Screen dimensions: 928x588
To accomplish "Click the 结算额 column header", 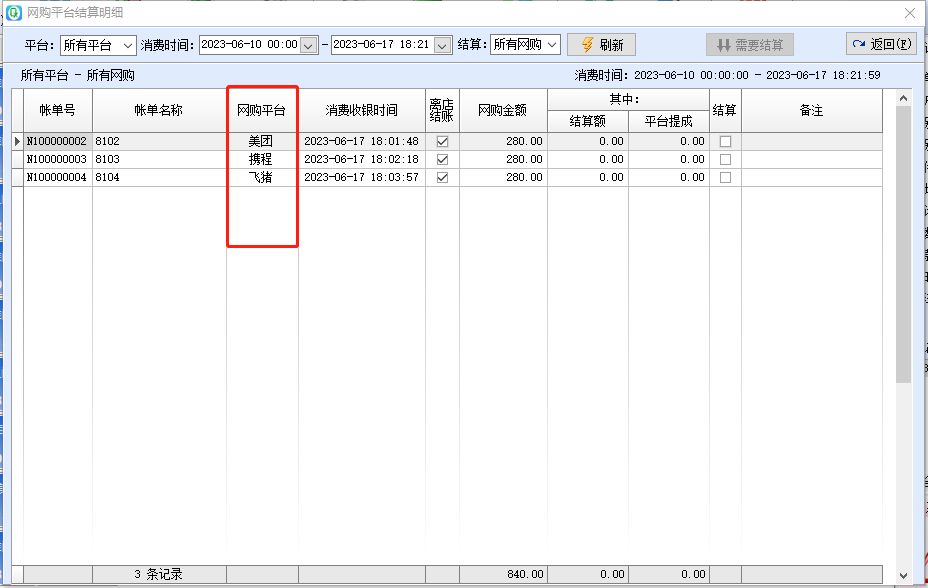I will click(588, 121).
